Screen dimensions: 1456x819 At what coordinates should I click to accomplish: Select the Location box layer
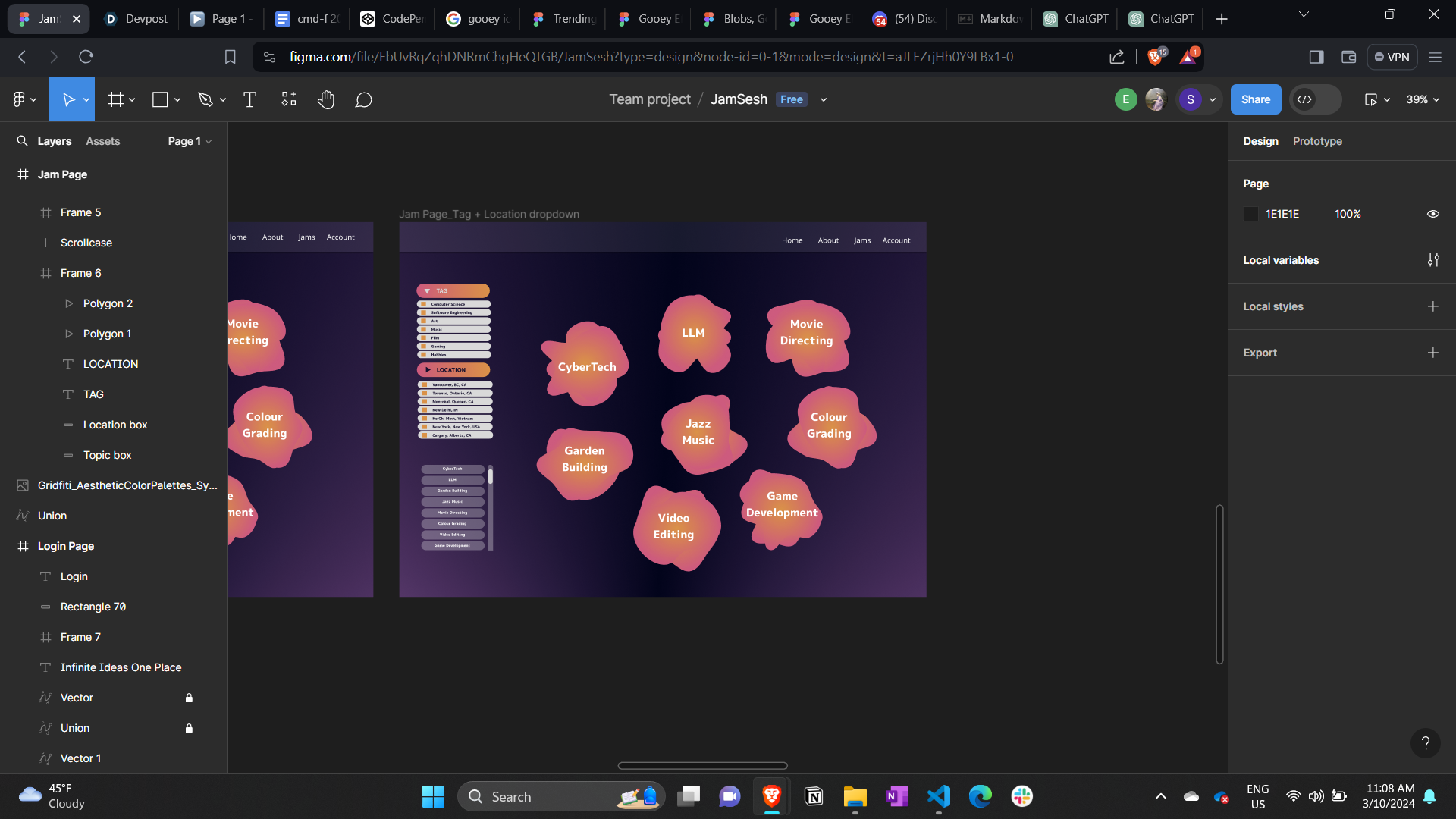(x=115, y=425)
